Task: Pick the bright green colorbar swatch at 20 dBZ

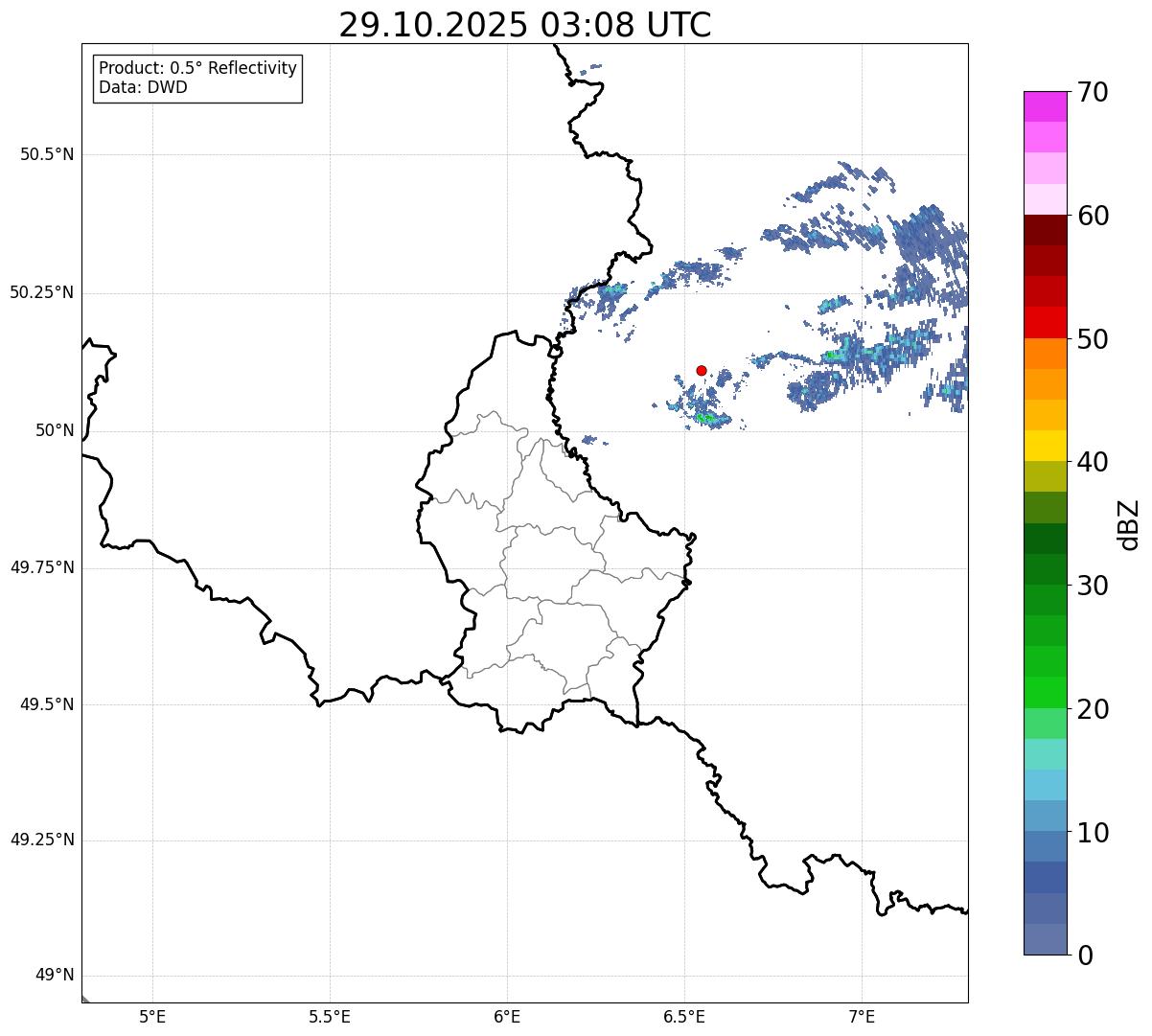Action: (x=1045, y=692)
